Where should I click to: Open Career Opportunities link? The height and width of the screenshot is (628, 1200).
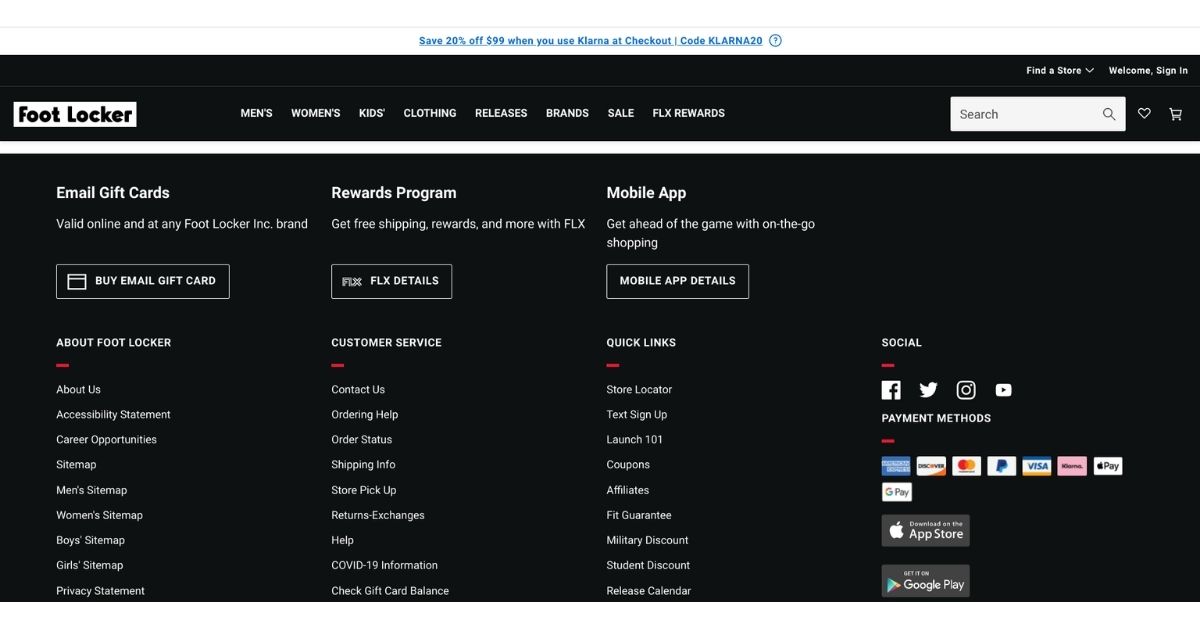point(106,440)
